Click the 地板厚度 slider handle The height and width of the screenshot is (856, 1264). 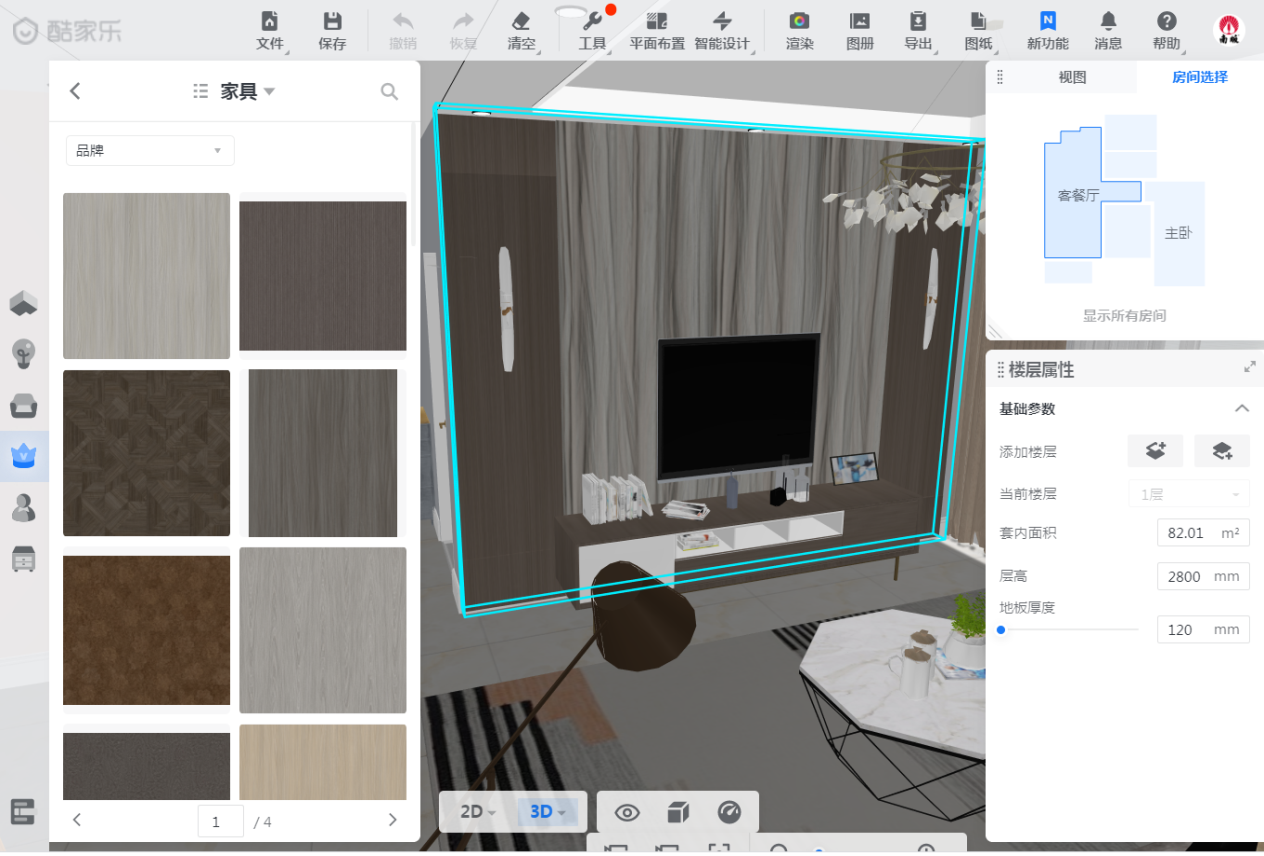(x=1001, y=630)
